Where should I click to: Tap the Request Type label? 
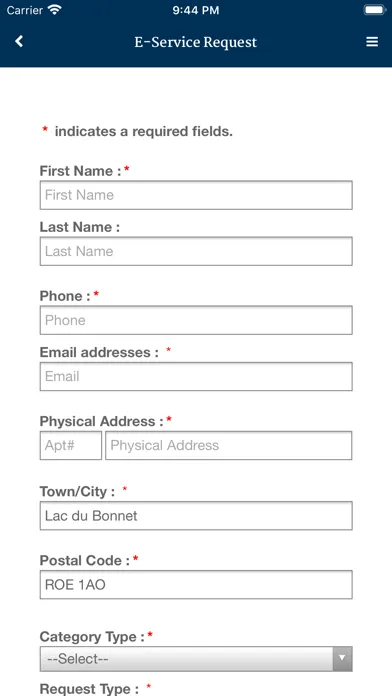(89, 689)
